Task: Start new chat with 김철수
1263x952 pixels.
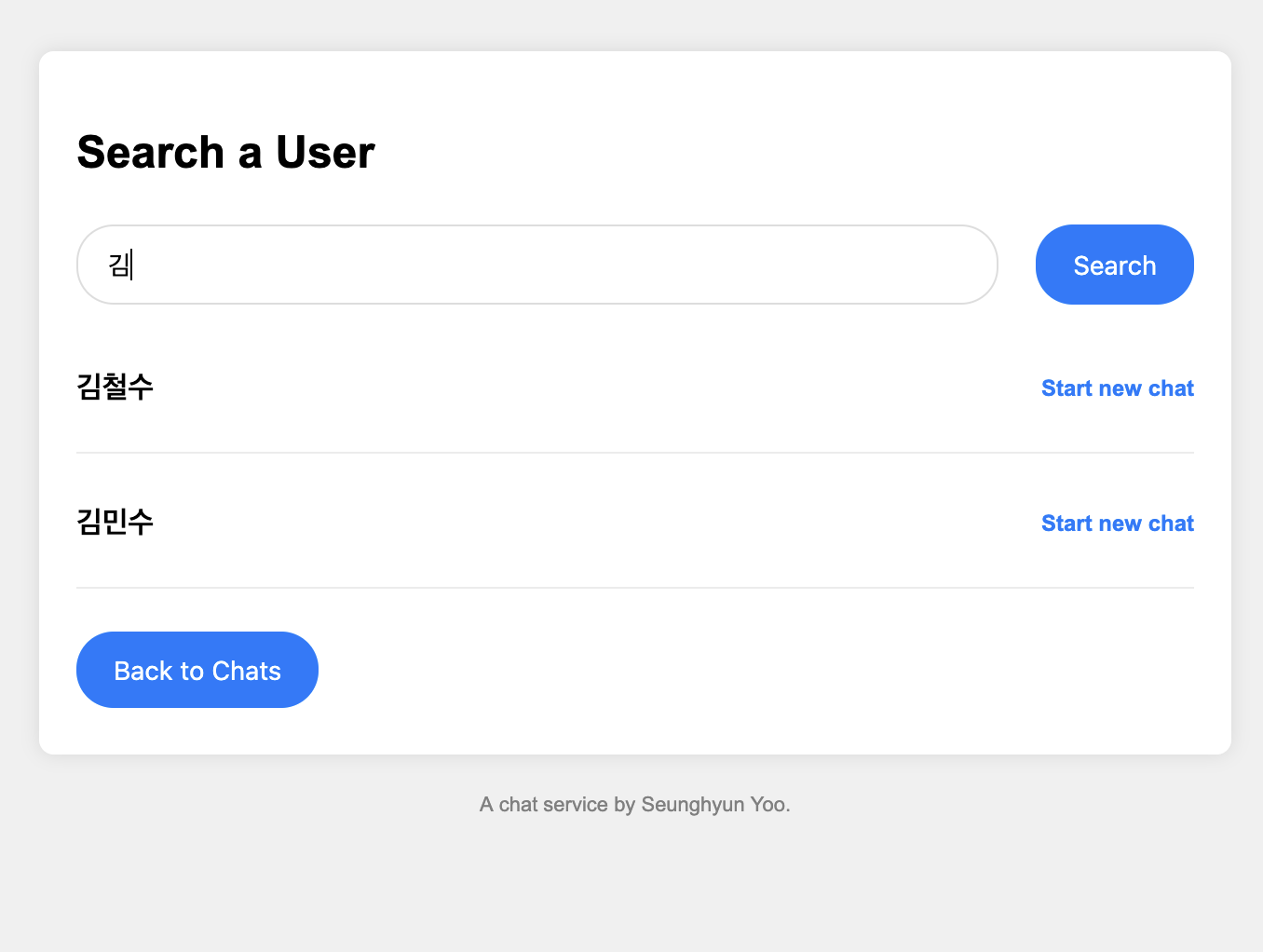Action: tap(1117, 388)
